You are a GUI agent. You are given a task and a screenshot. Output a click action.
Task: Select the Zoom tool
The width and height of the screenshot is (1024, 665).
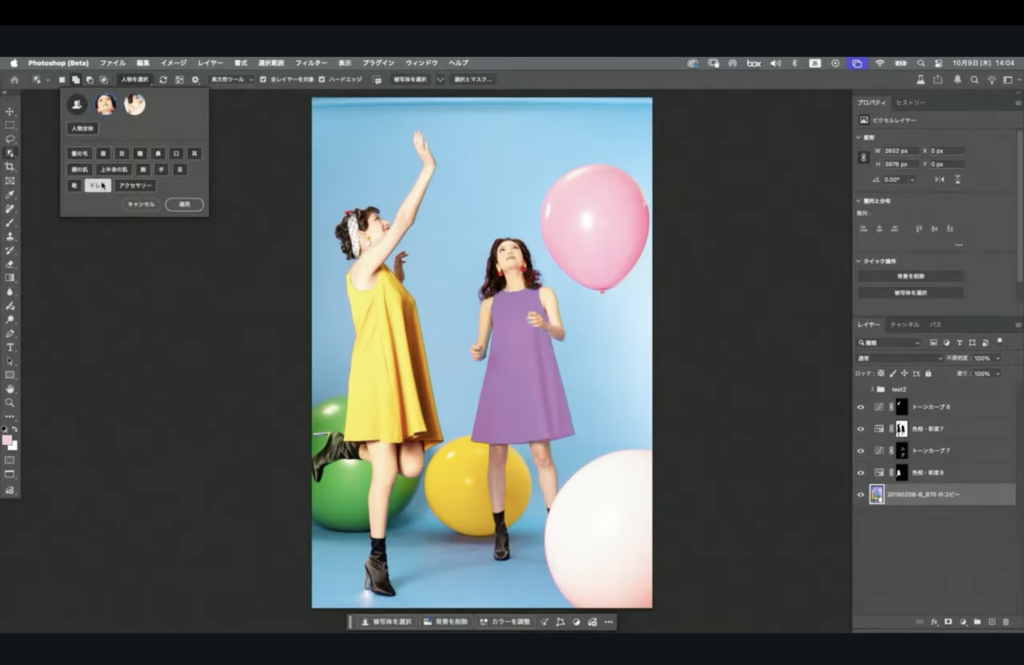(10, 402)
